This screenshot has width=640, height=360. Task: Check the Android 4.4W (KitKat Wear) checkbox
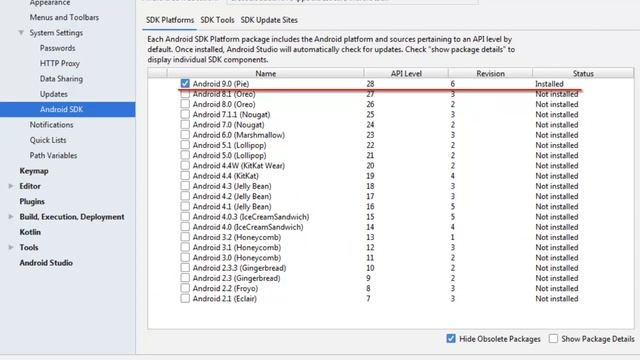(185, 165)
